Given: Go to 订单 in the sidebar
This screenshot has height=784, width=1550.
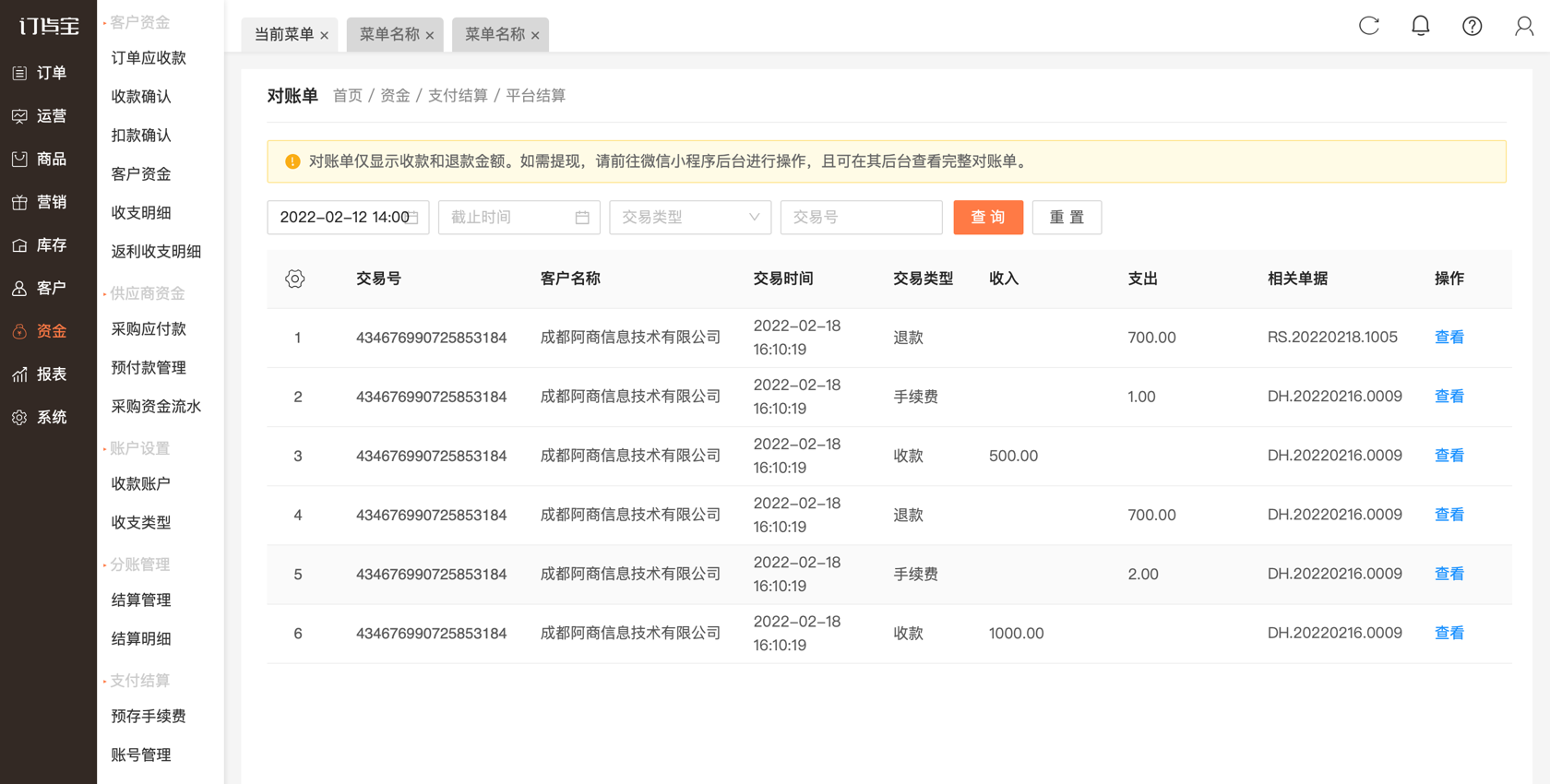Looking at the screenshot, I should tap(40, 73).
